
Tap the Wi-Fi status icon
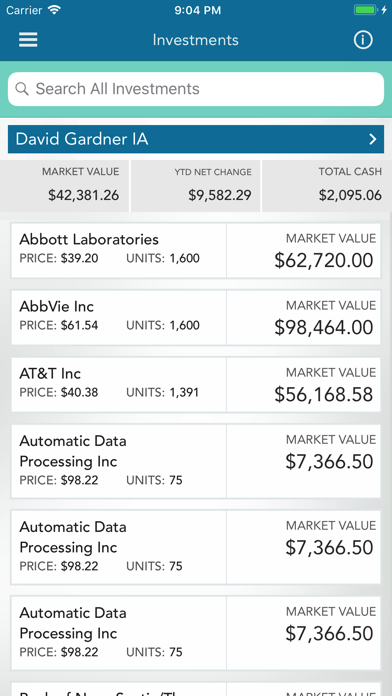55,10
